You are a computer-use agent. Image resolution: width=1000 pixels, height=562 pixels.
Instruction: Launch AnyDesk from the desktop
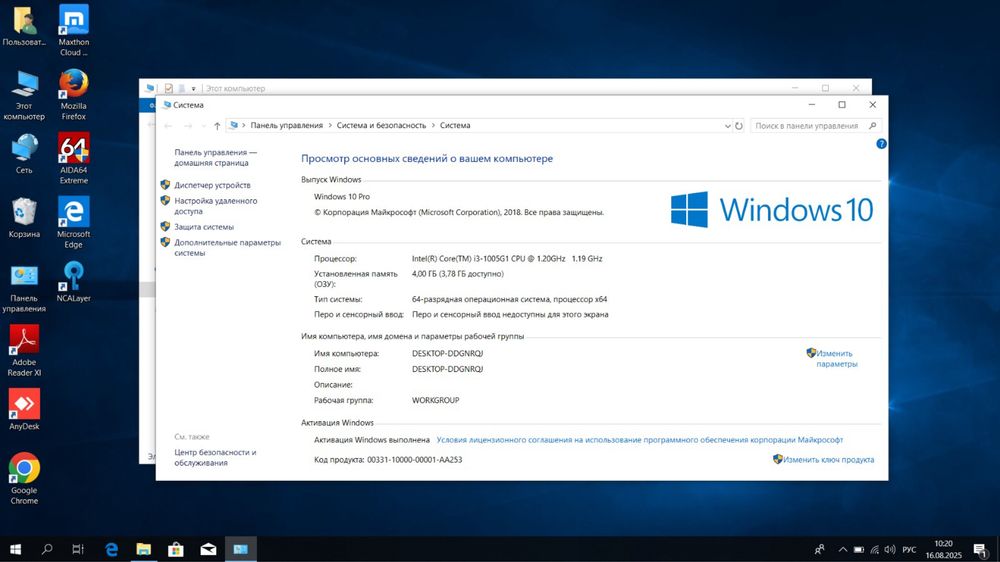pos(24,410)
